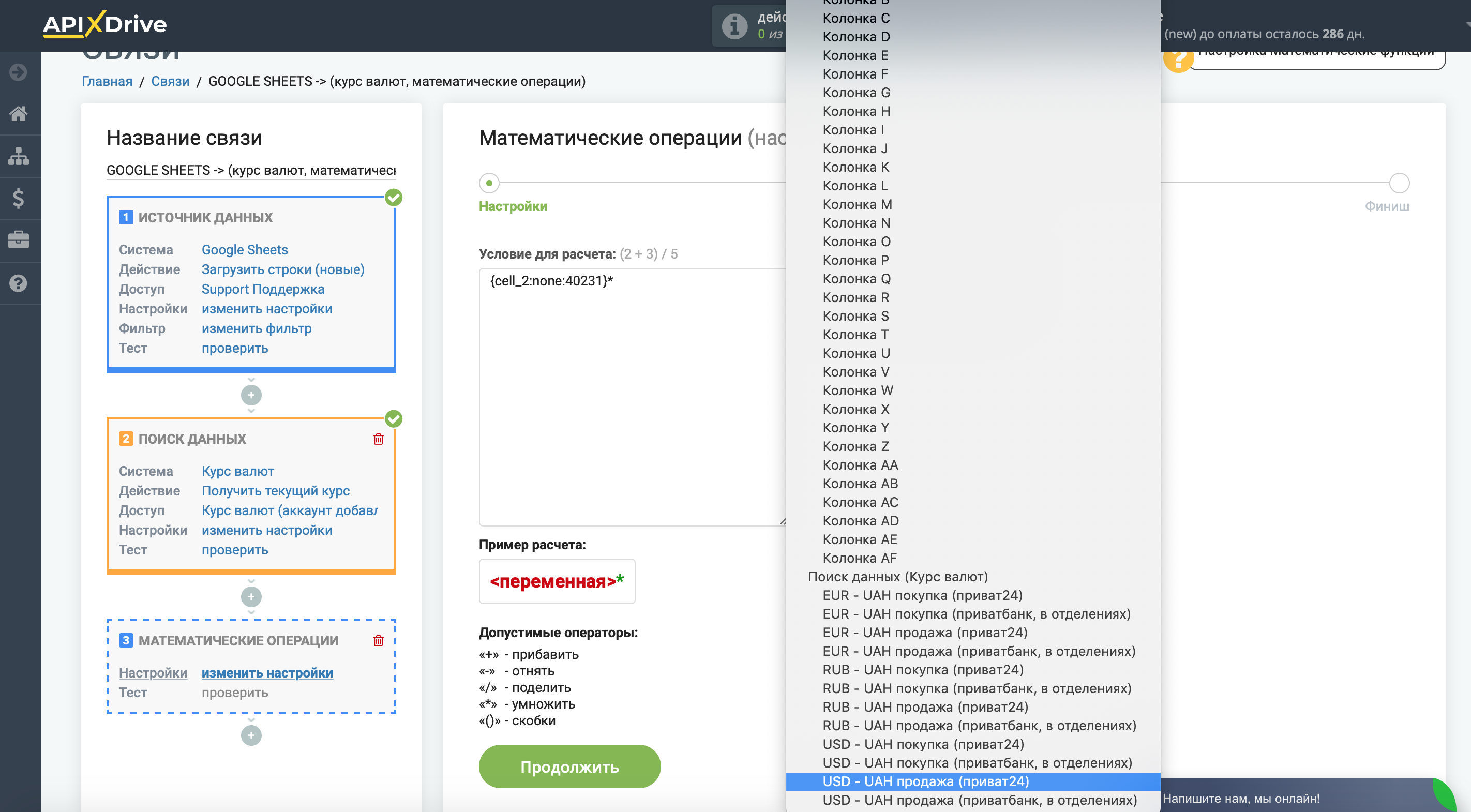Screen dimensions: 1471x812
Task: Select Колонка M option
Action: click(973, 204)
